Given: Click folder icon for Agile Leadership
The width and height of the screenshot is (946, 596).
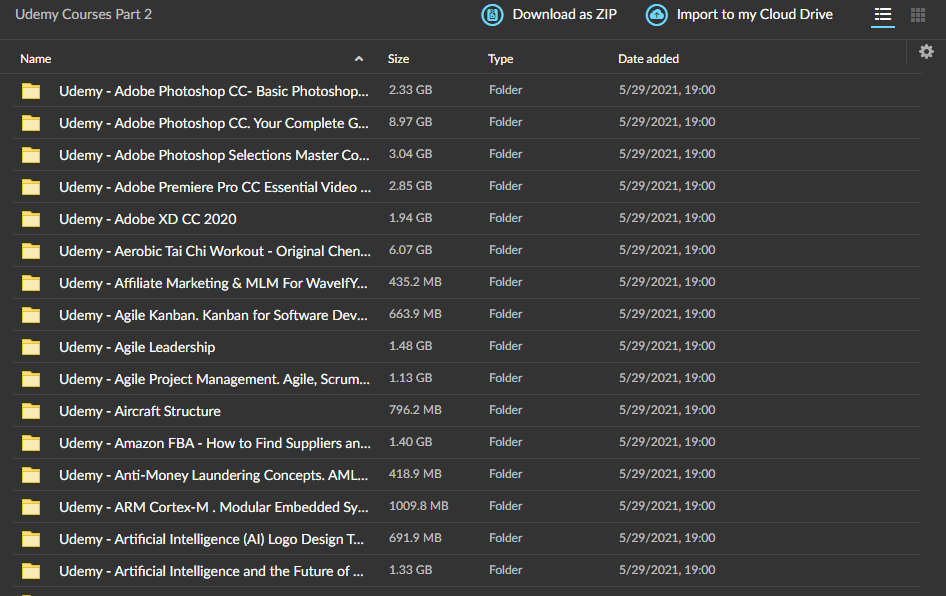Looking at the screenshot, I should pos(31,346).
